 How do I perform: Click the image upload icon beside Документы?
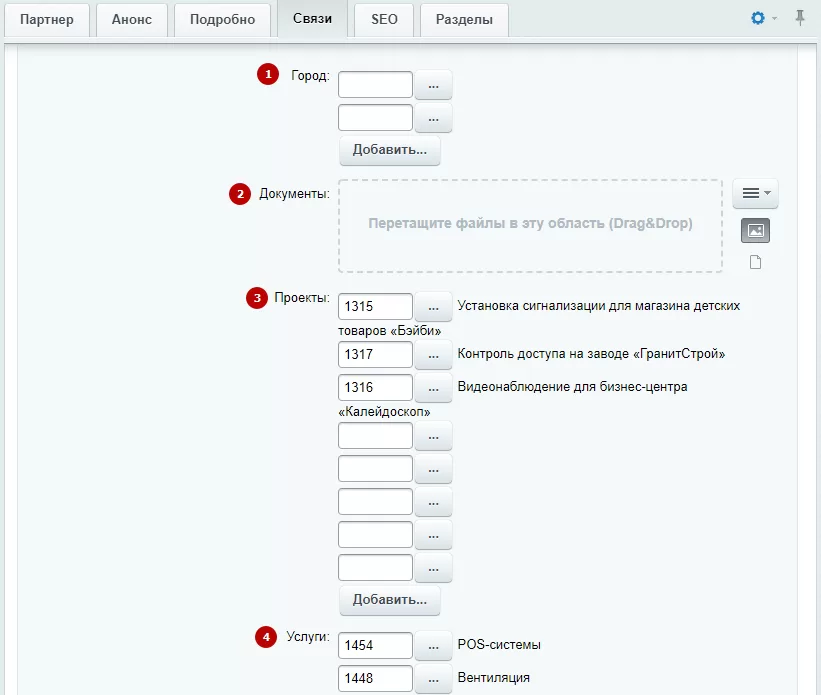pyautogui.click(x=755, y=230)
